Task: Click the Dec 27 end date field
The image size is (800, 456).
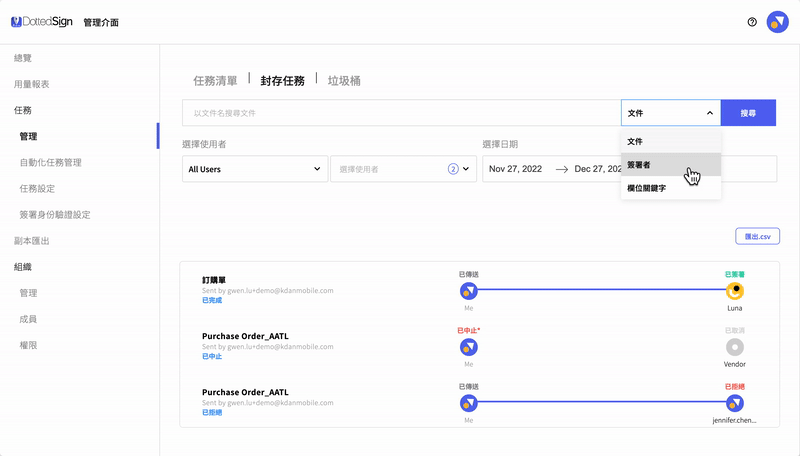Action: pyautogui.click(x=598, y=169)
